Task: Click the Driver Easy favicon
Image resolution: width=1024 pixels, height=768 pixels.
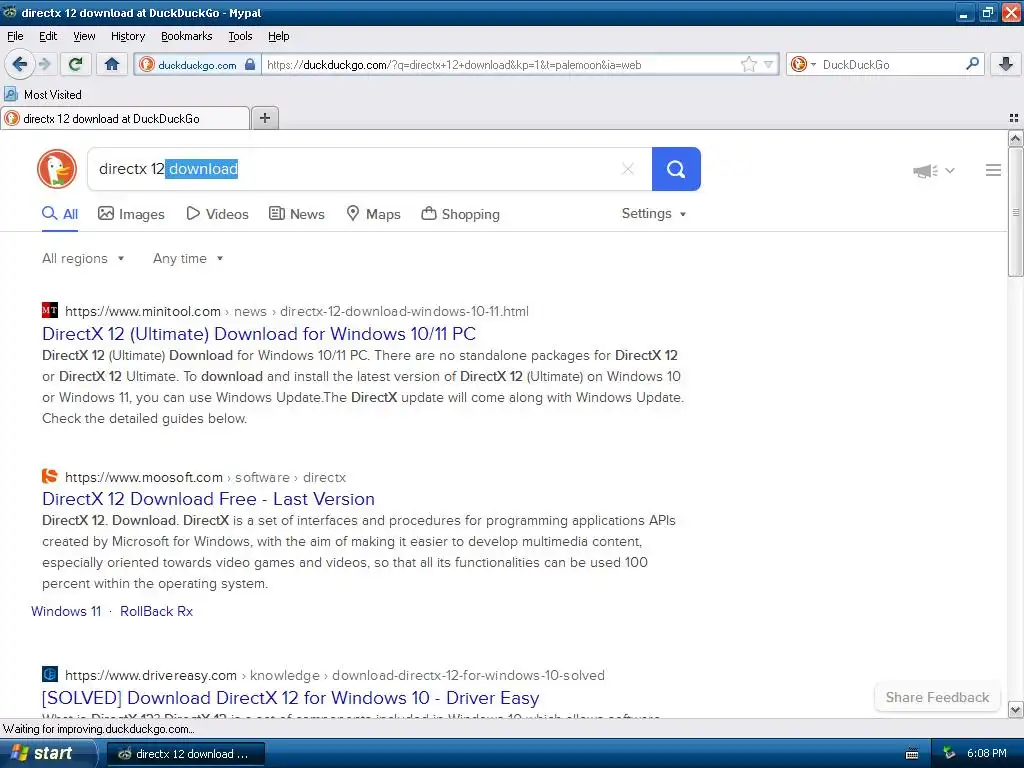Action: tap(50, 673)
